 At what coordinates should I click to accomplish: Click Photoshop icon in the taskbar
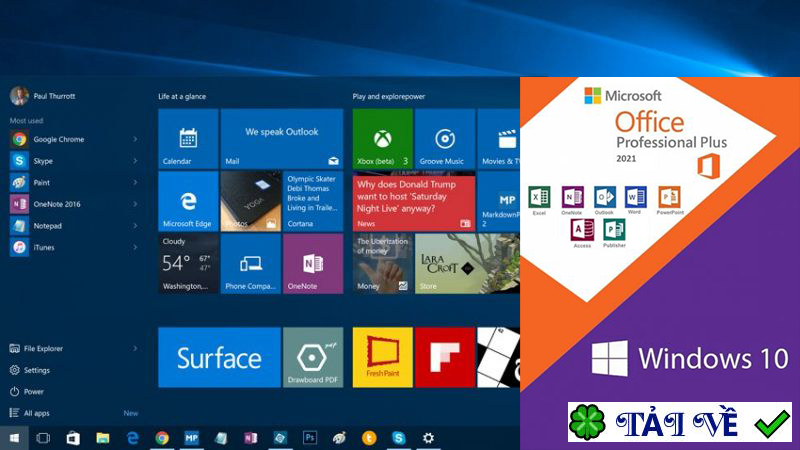tap(310, 438)
